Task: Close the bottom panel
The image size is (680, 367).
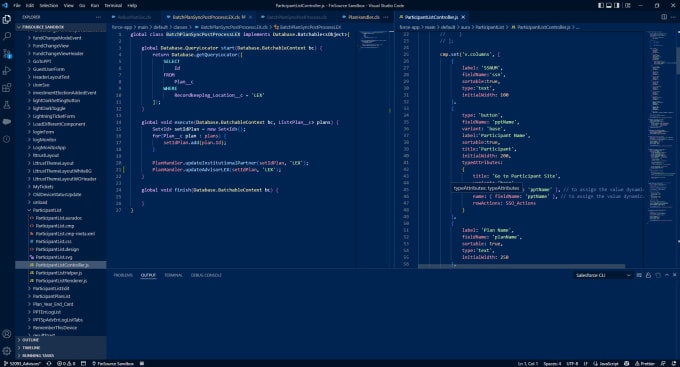Action: 674,275
